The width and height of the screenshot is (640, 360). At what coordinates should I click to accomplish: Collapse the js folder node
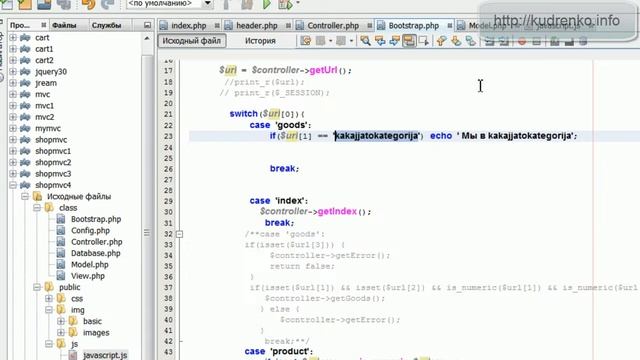(x=49, y=344)
